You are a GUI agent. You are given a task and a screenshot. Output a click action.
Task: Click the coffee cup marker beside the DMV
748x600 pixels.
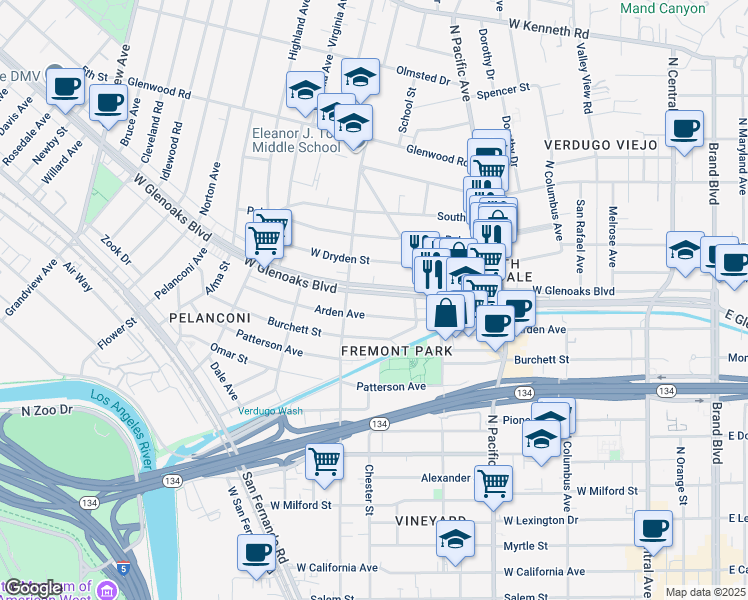pos(65,87)
